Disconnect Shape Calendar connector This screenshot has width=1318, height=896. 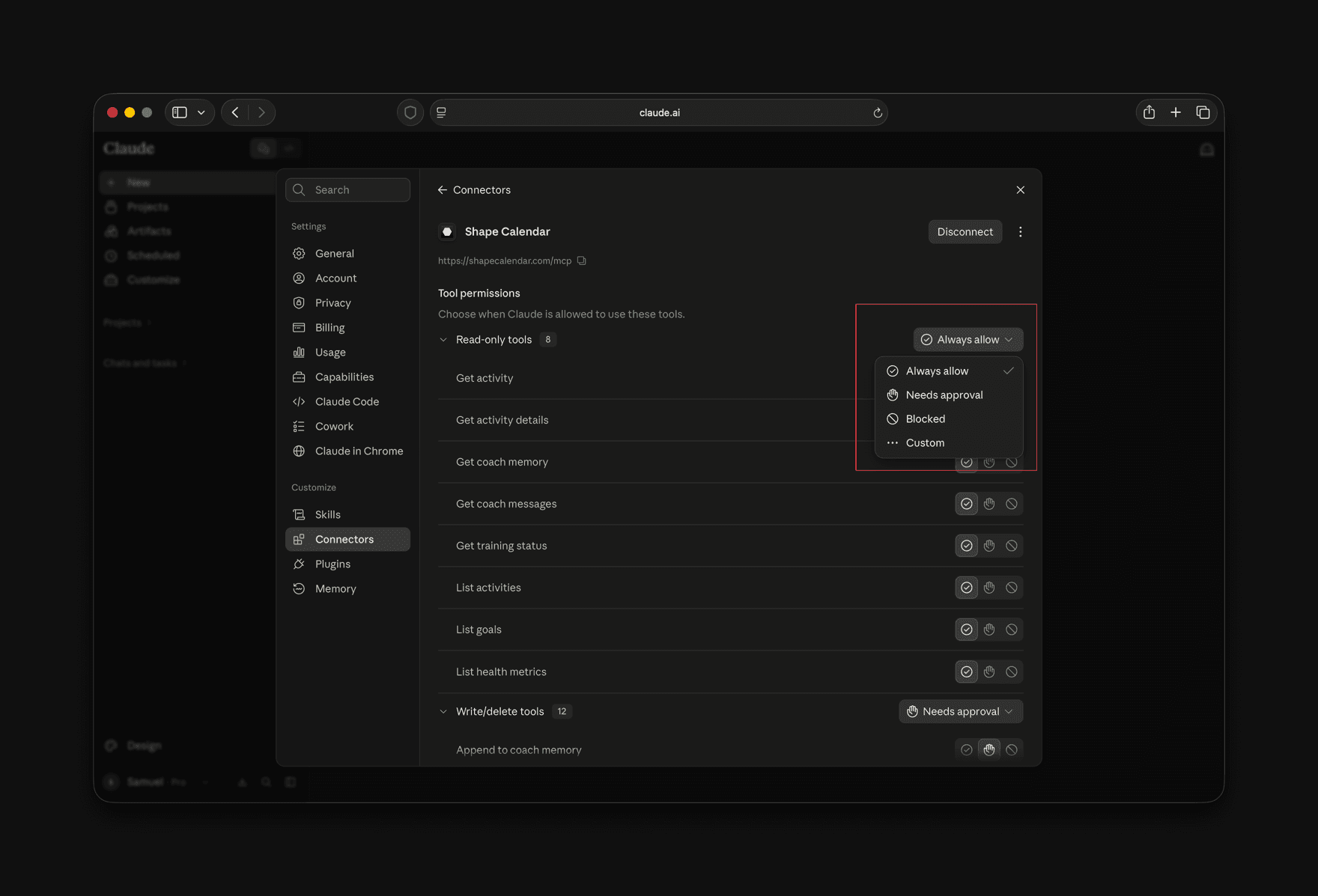[x=965, y=231]
